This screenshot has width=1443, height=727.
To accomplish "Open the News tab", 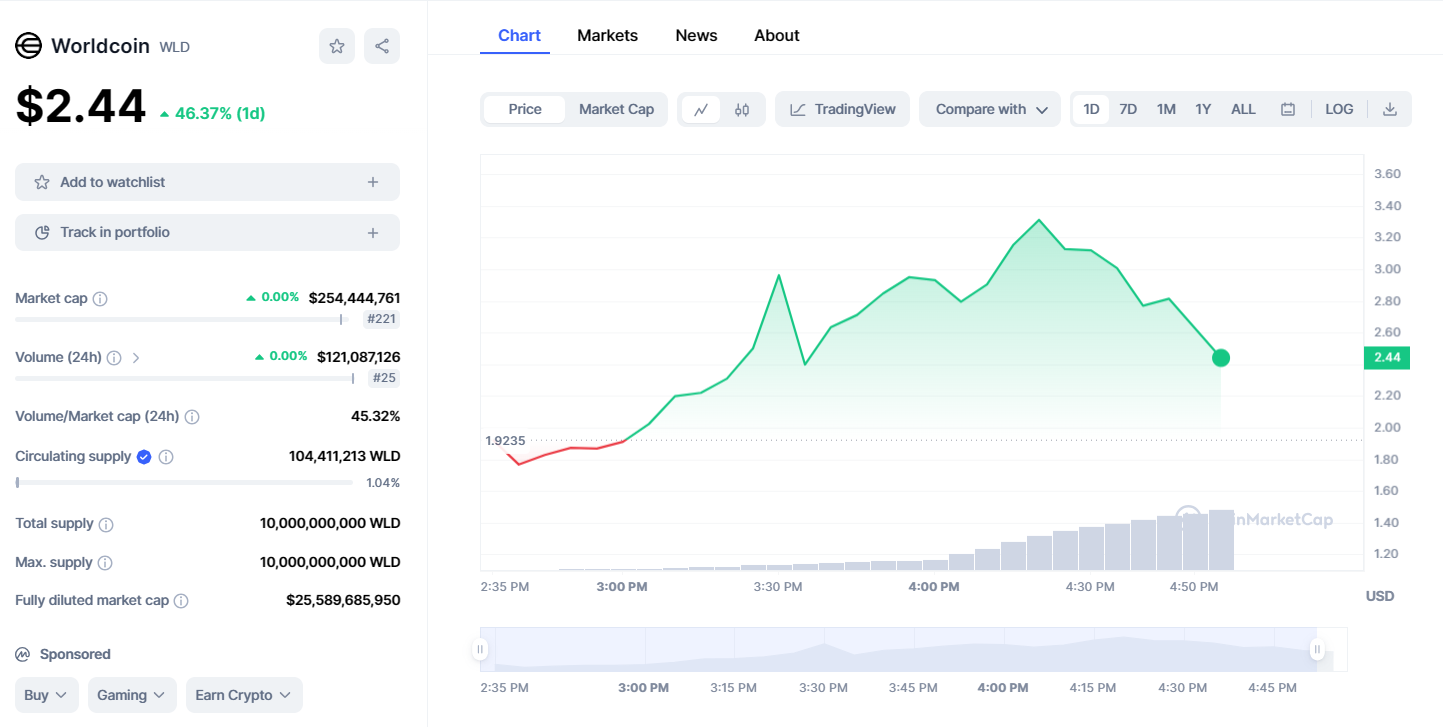I will coord(696,35).
